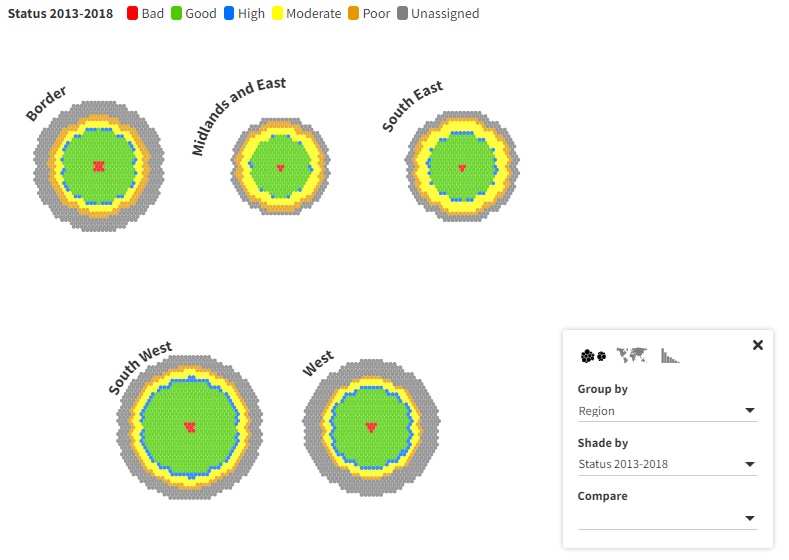This screenshot has width=789, height=560.
Task: Switch to the bar chart view icon
Action: pos(670,355)
